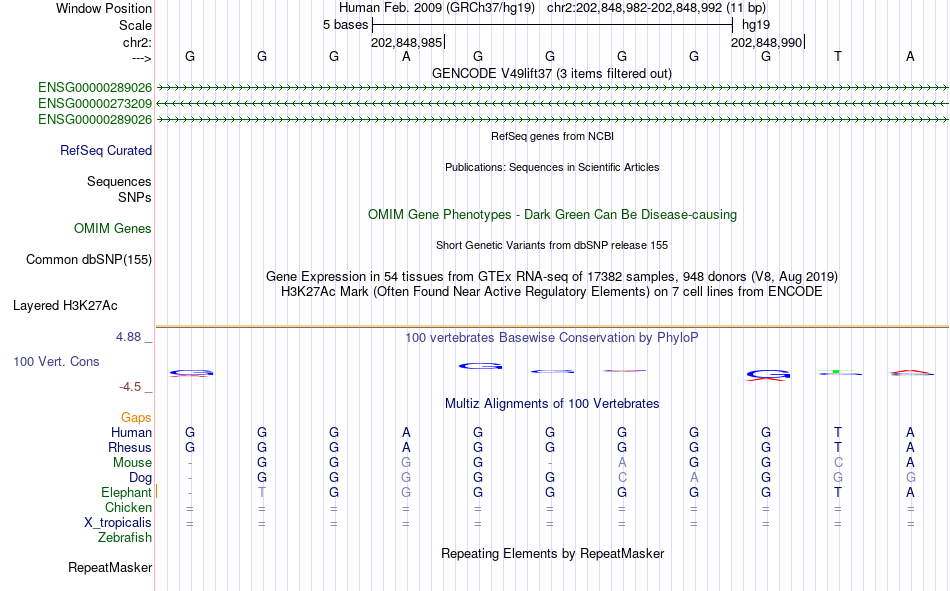Click the 100 Vert. Cons label
The width and height of the screenshot is (950, 591).
(x=56, y=361)
